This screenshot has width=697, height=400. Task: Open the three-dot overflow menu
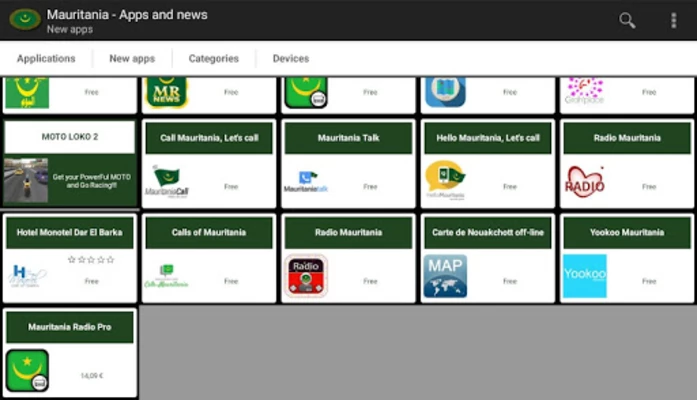[674, 20]
